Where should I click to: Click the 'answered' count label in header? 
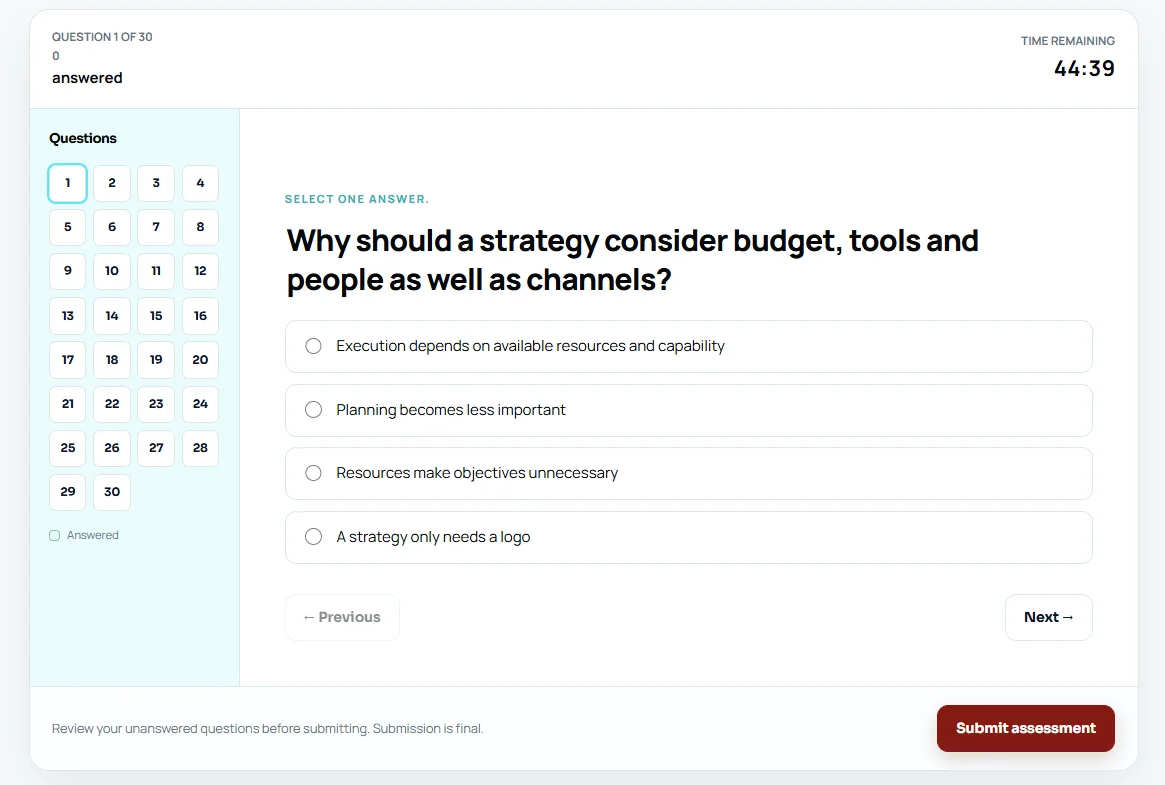(x=87, y=78)
